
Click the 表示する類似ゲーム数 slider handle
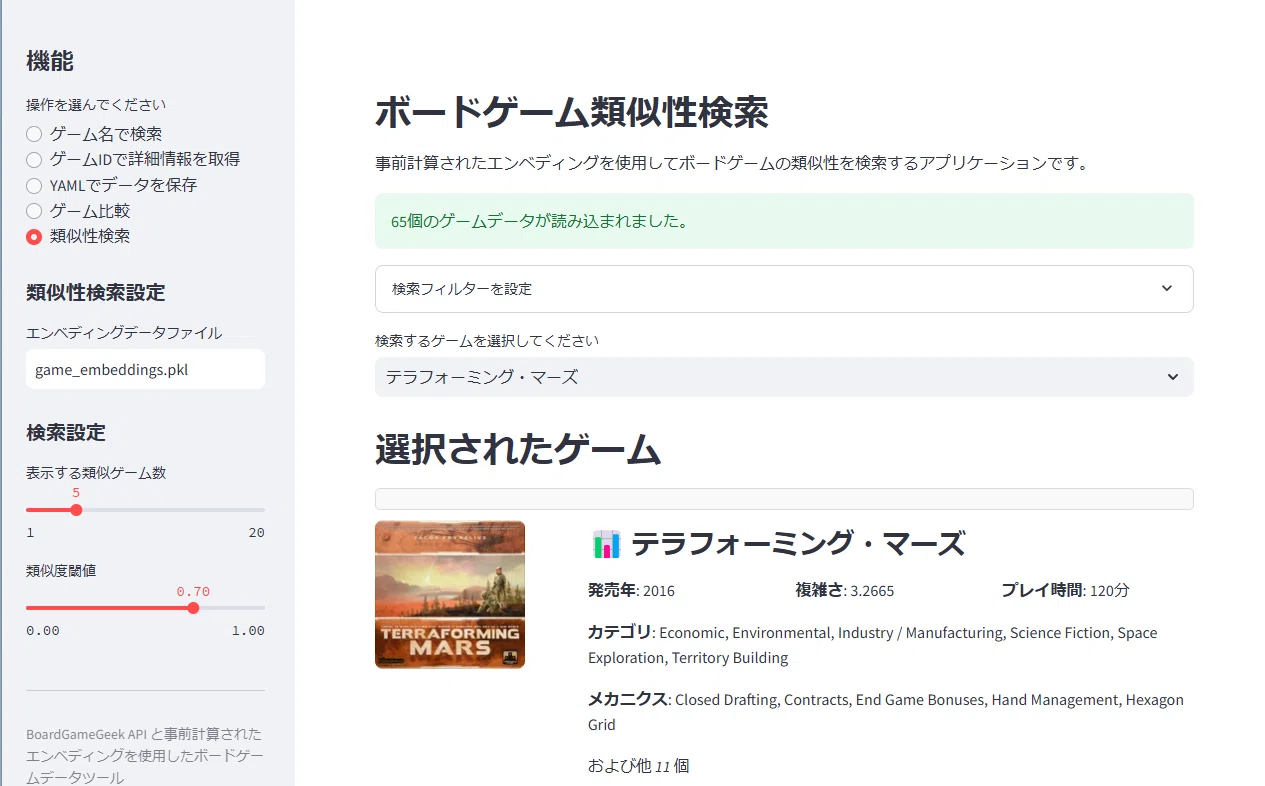tap(76, 510)
